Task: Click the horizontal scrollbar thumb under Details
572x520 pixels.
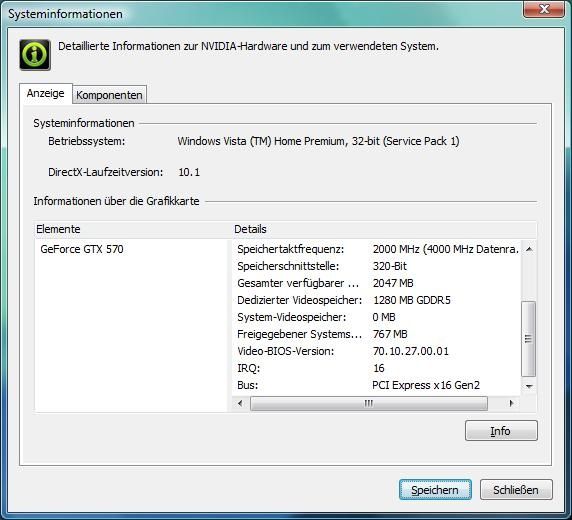Action: point(368,403)
